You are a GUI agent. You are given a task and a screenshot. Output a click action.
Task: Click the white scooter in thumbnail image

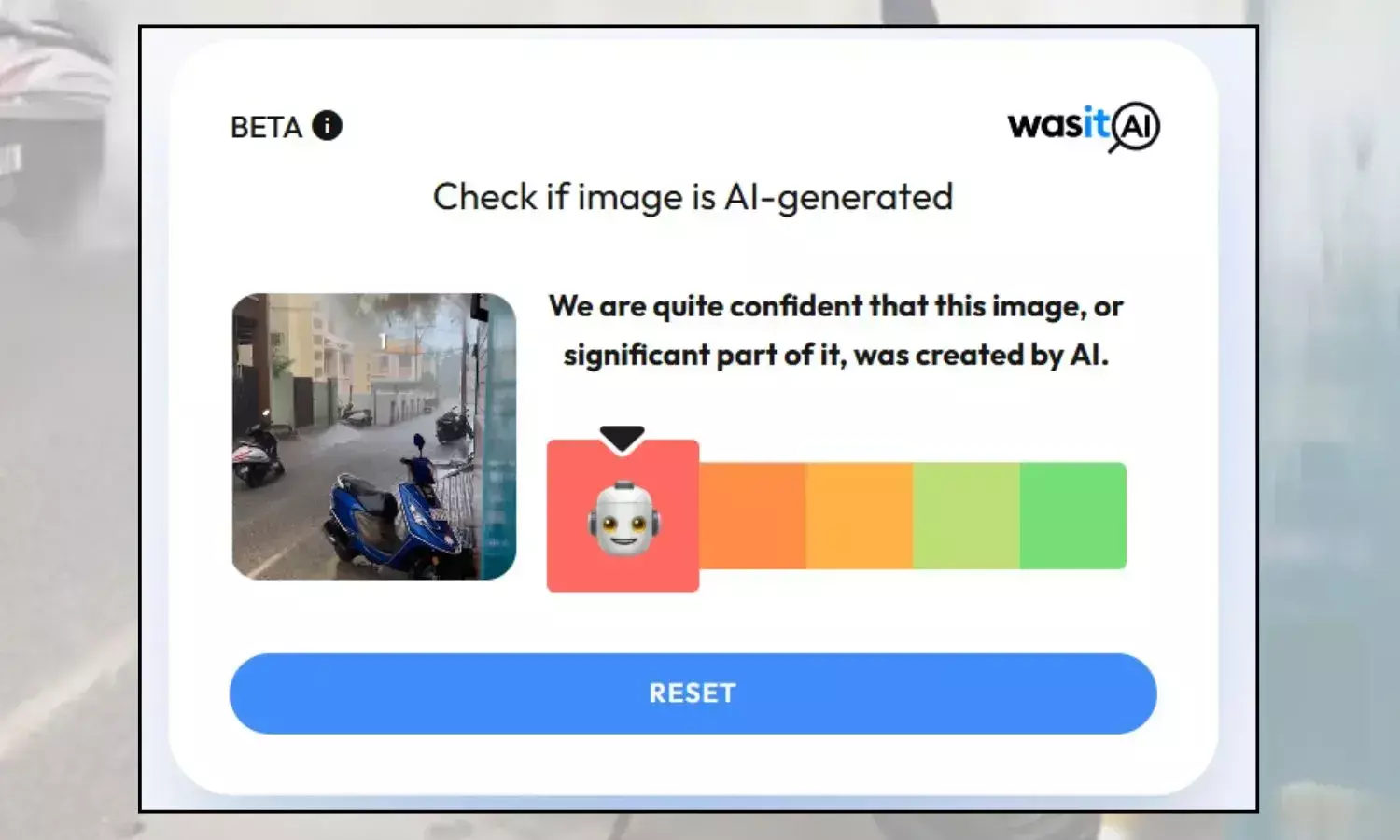tap(258, 452)
